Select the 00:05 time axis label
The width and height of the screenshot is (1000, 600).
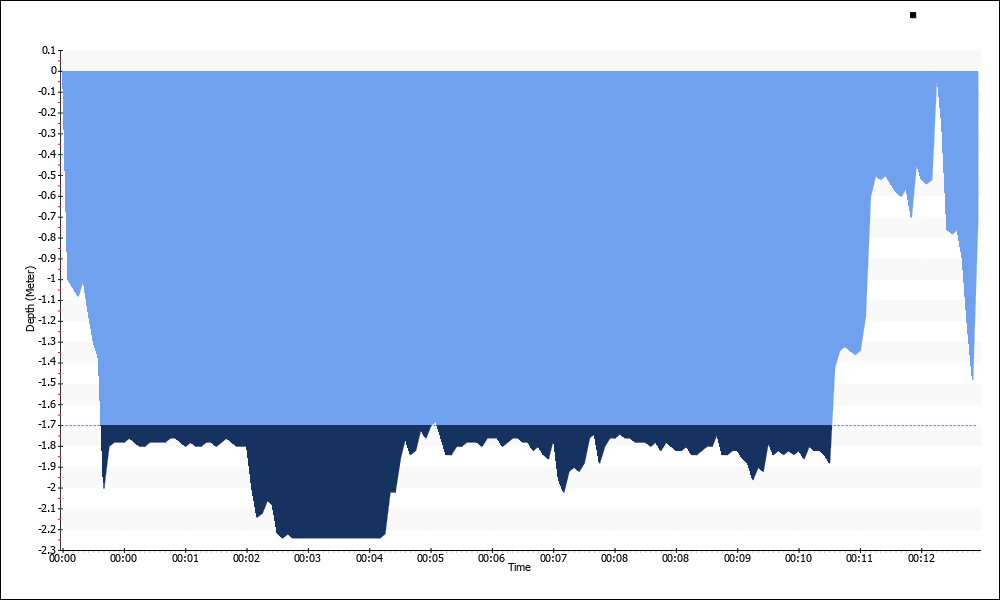coord(430,559)
